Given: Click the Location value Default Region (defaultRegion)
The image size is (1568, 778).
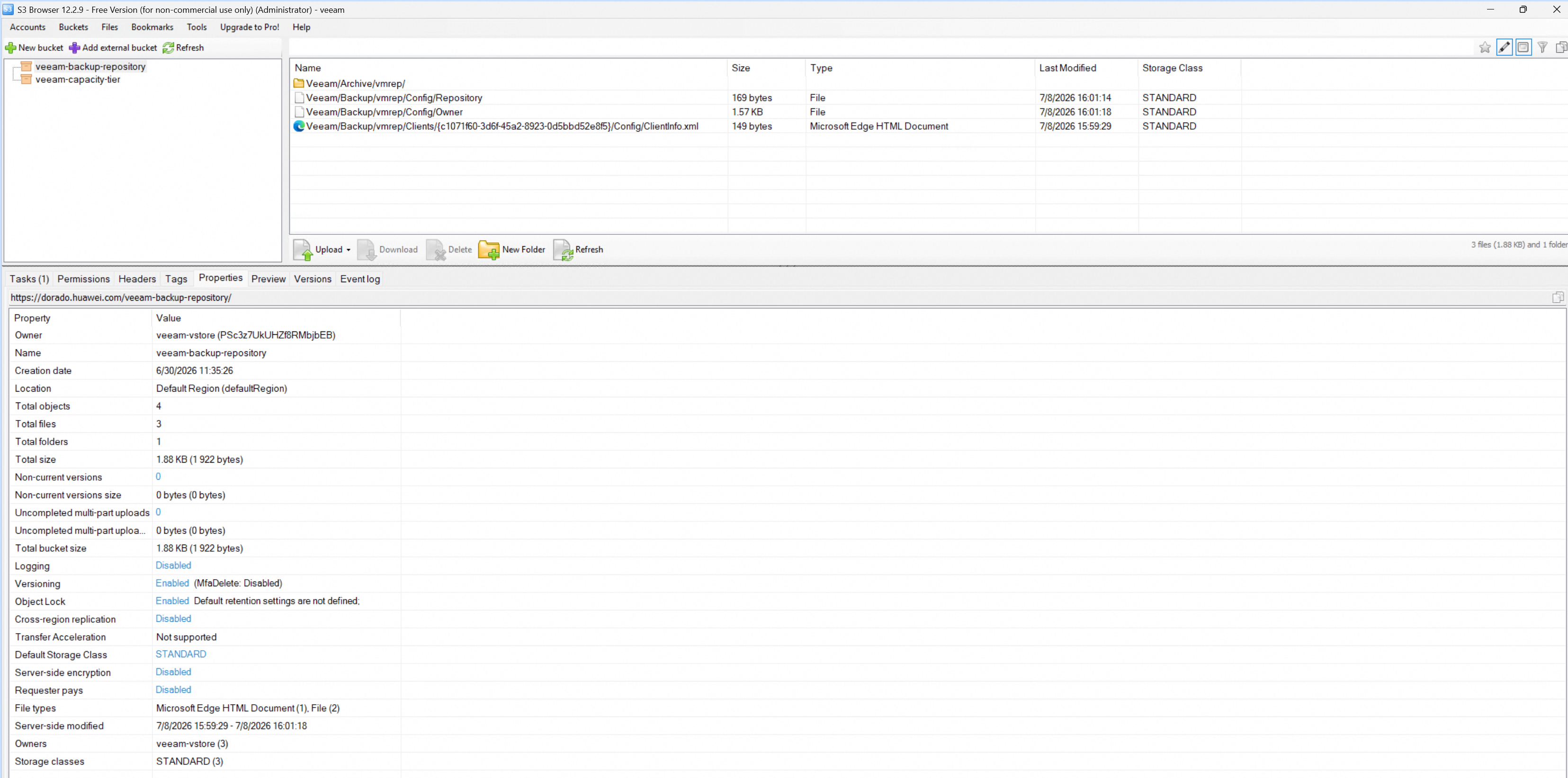Looking at the screenshot, I should (222, 388).
